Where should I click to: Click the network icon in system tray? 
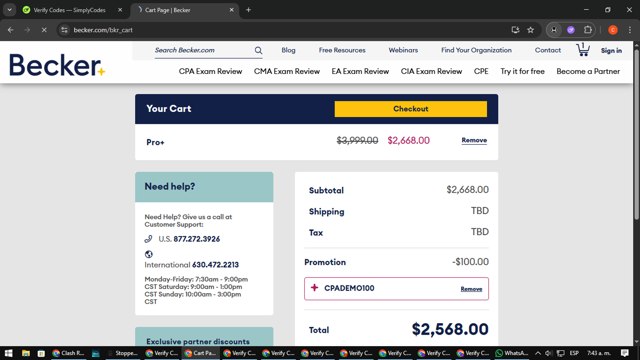[561, 353]
